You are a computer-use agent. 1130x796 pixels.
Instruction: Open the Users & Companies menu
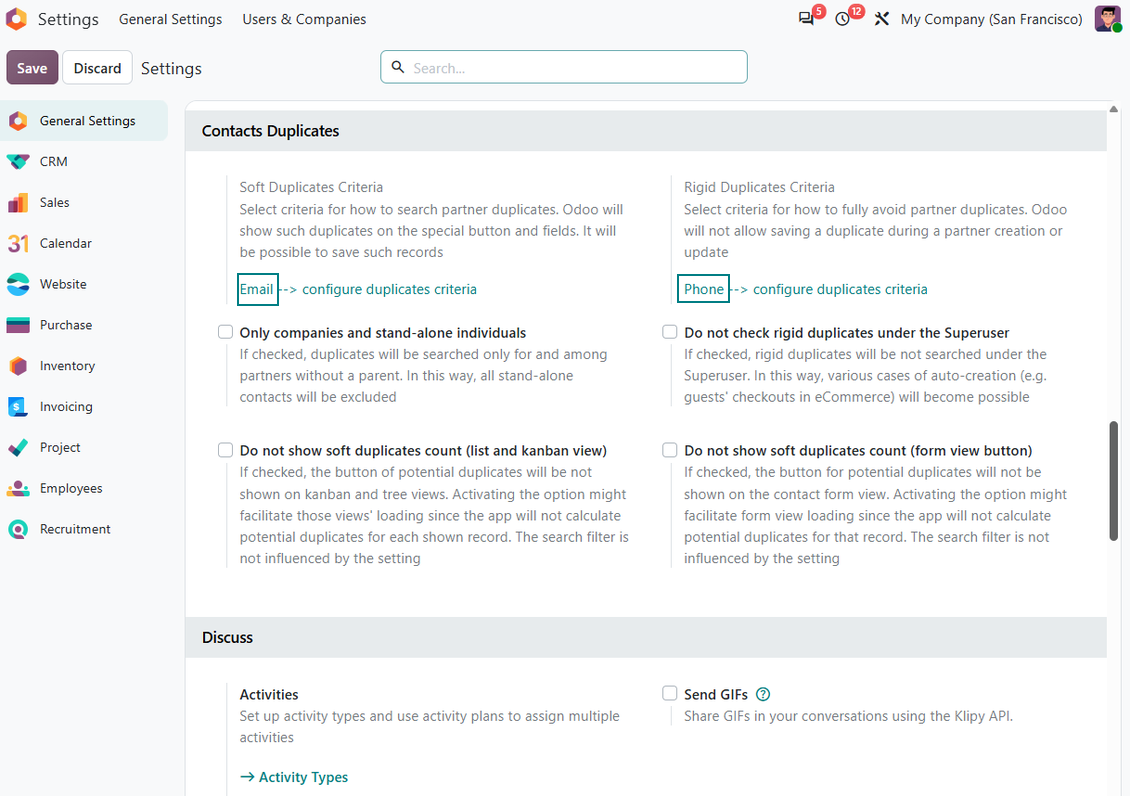click(304, 19)
